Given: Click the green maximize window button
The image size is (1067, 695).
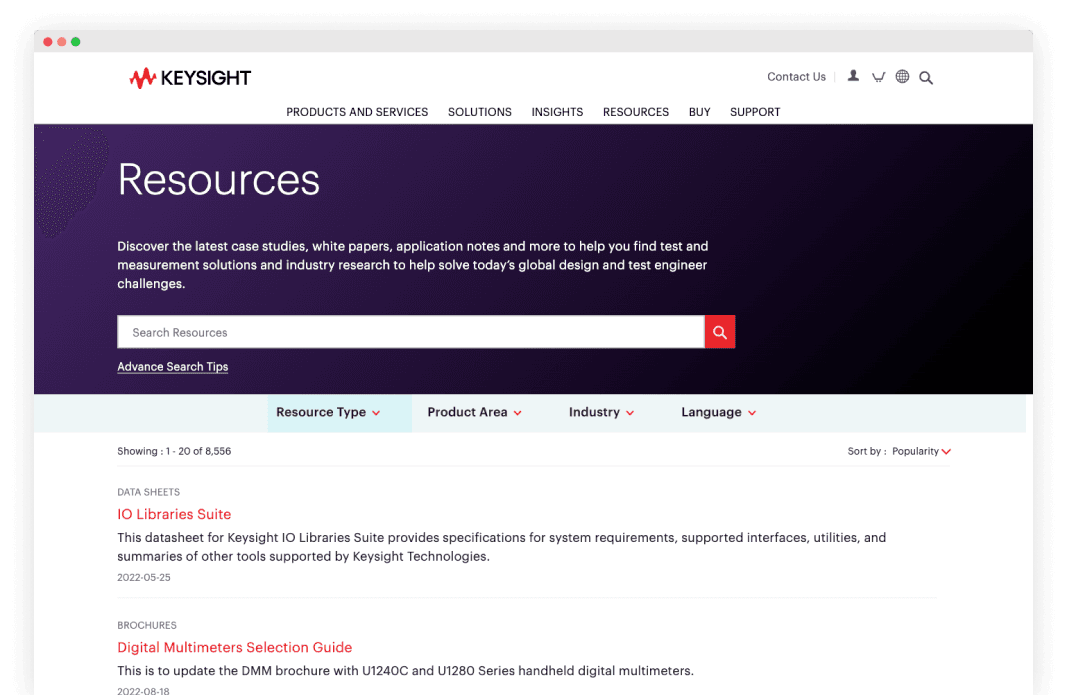Looking at the screenshot, I should click(76, 42).
